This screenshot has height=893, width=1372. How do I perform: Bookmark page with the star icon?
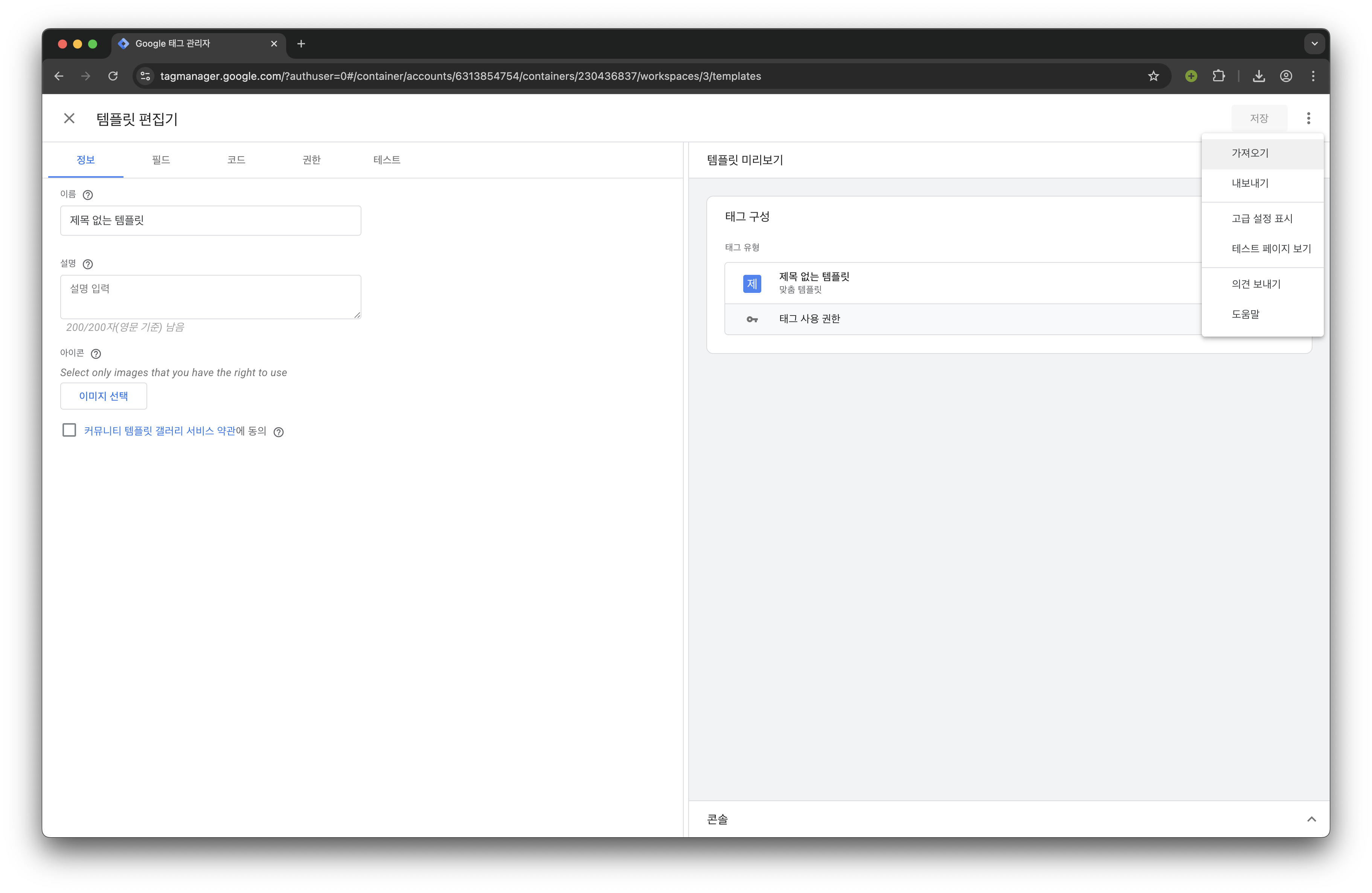pyautogui.click(x=1153, y=76)
